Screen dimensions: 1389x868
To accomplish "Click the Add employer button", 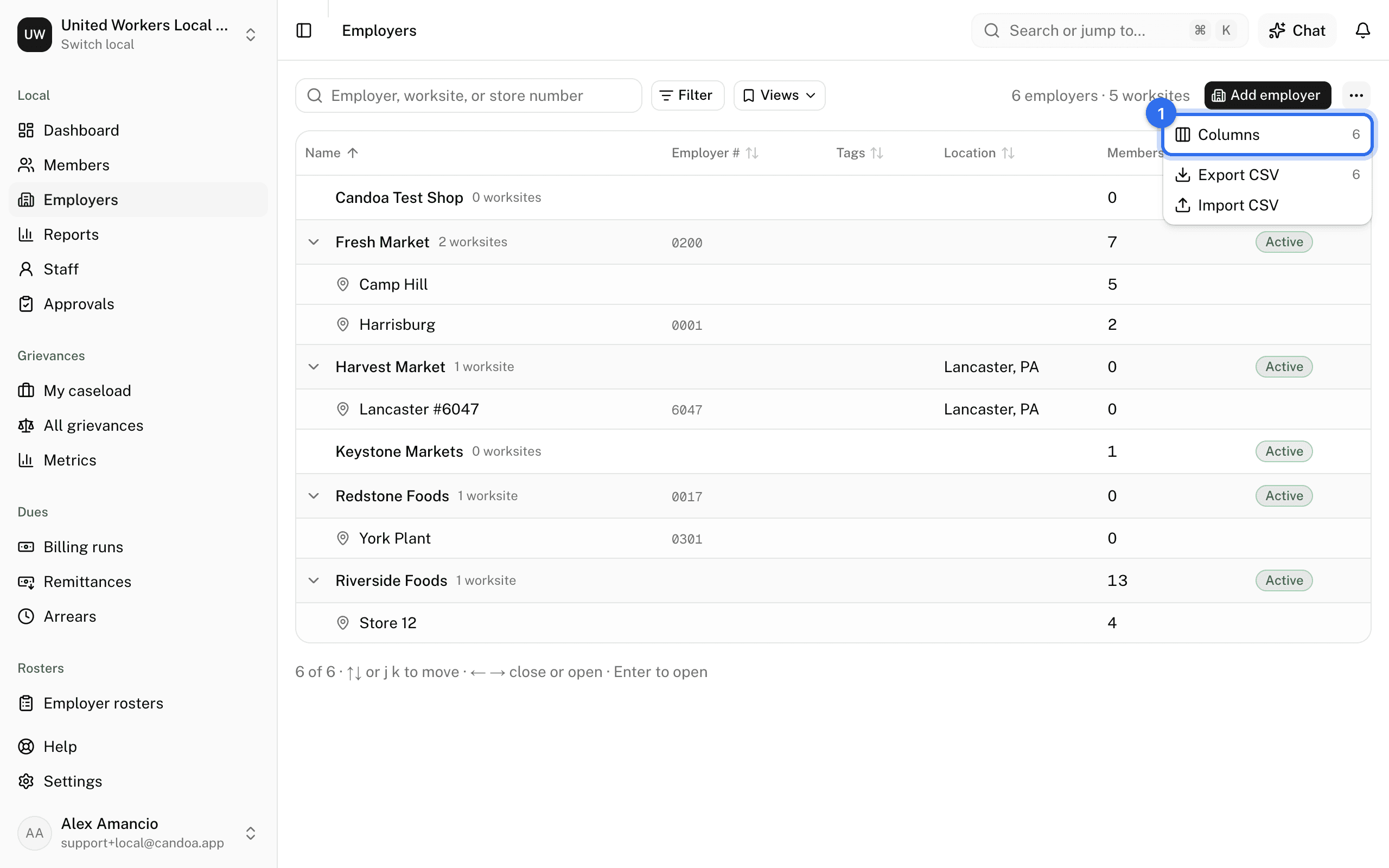I will pyautogui.click(x=1267, y=95).
